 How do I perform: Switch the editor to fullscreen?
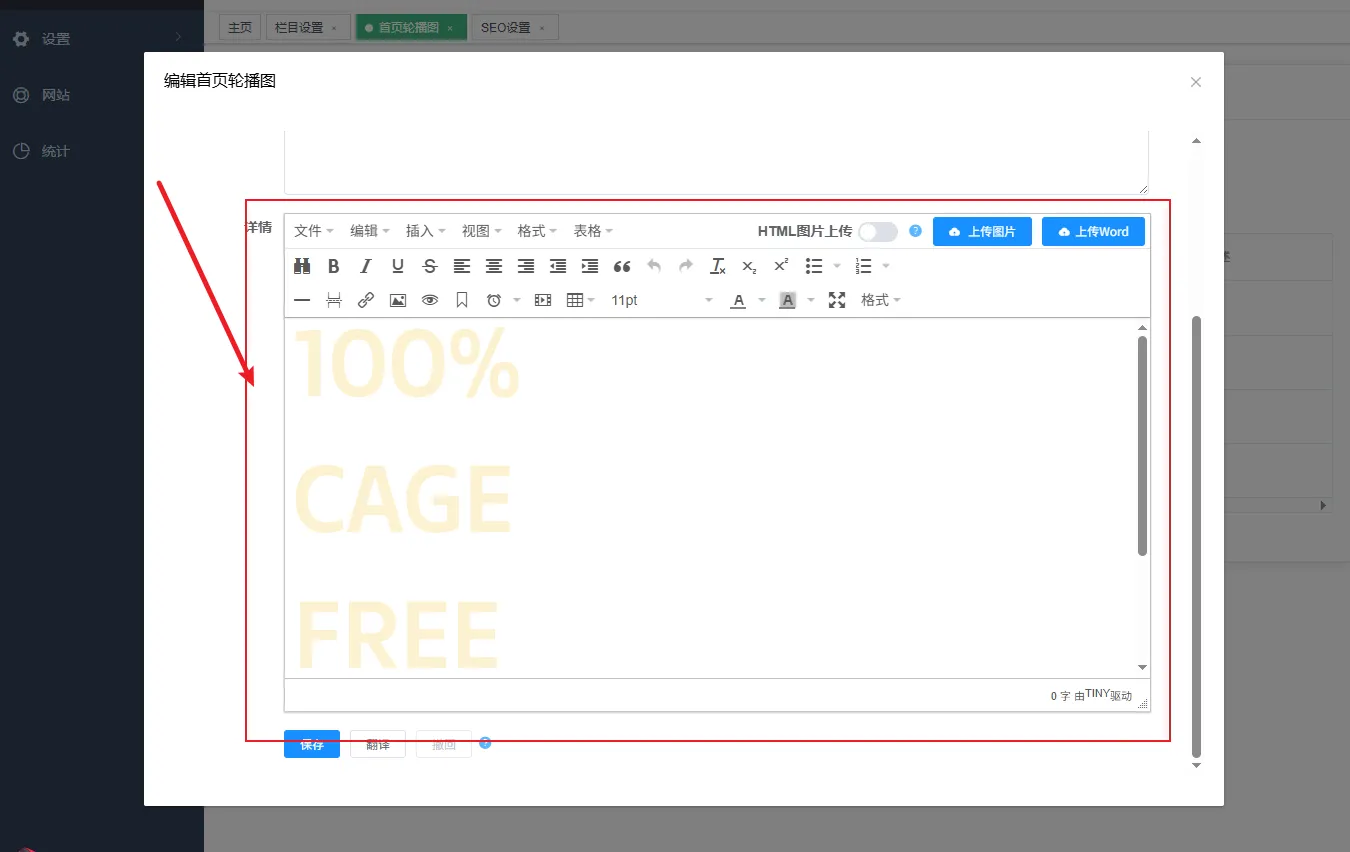(837, 300)
